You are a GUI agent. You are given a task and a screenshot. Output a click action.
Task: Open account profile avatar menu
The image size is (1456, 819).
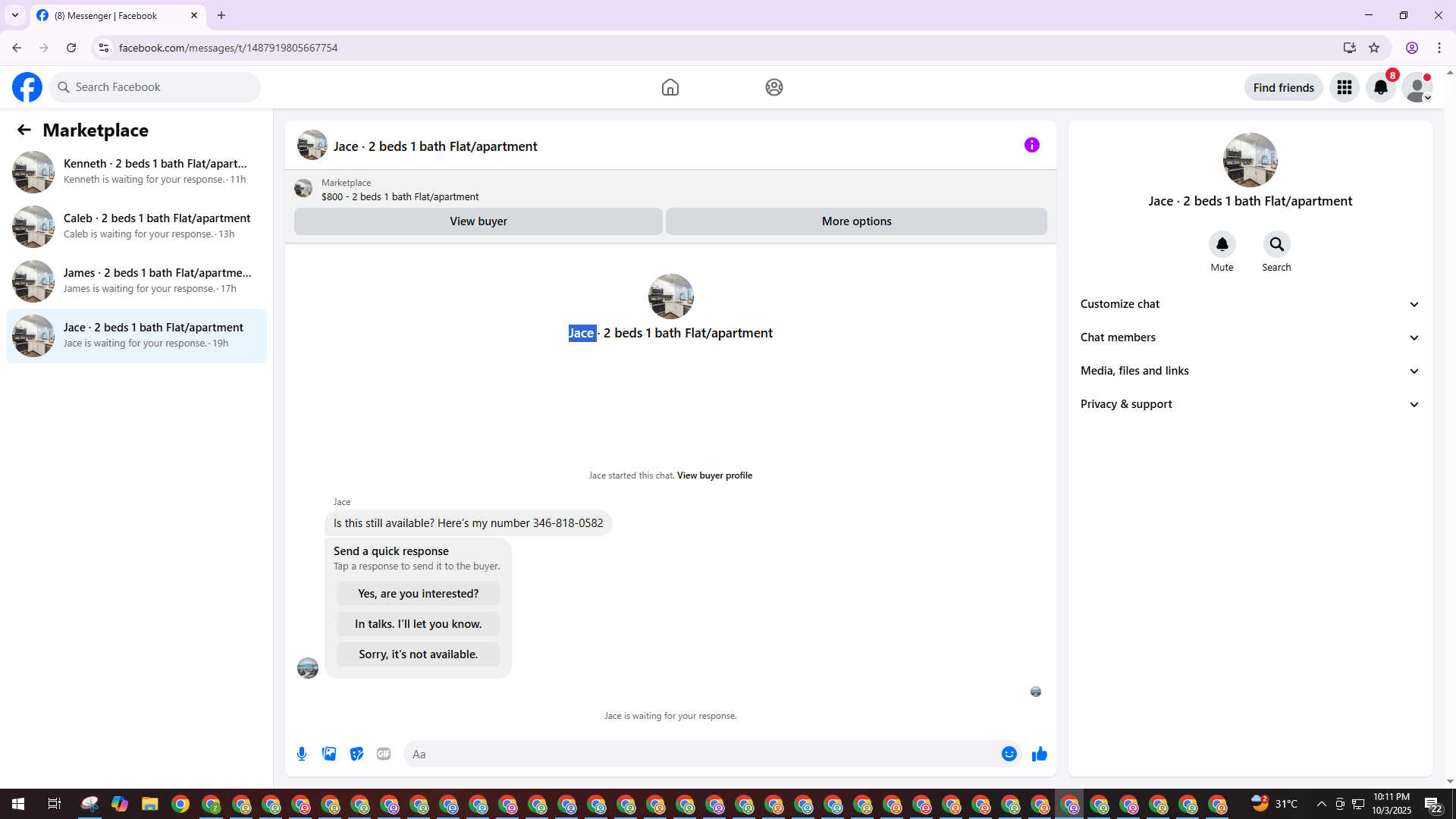(1417, 87)
